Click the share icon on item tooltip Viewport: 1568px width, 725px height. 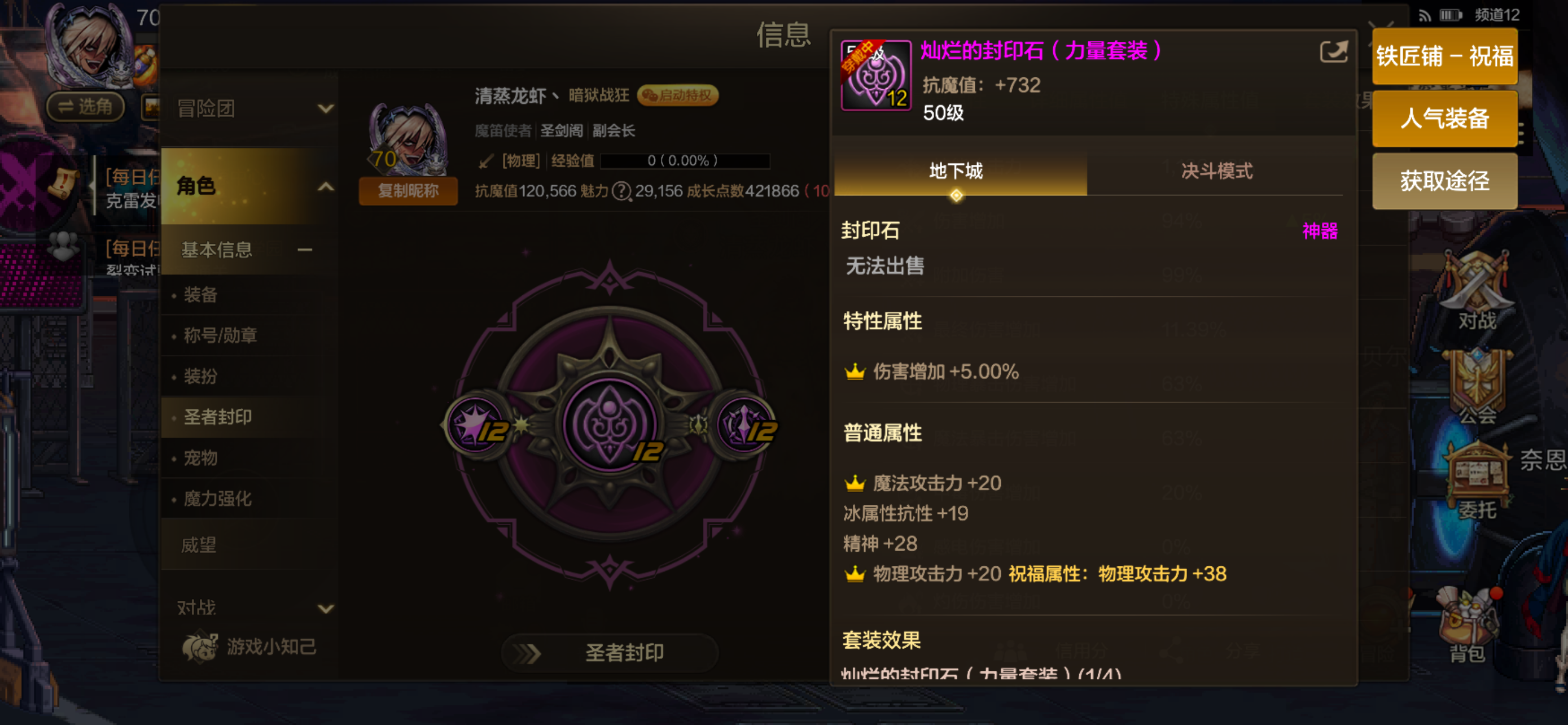pyautogui.click(x=1333, y=53)
